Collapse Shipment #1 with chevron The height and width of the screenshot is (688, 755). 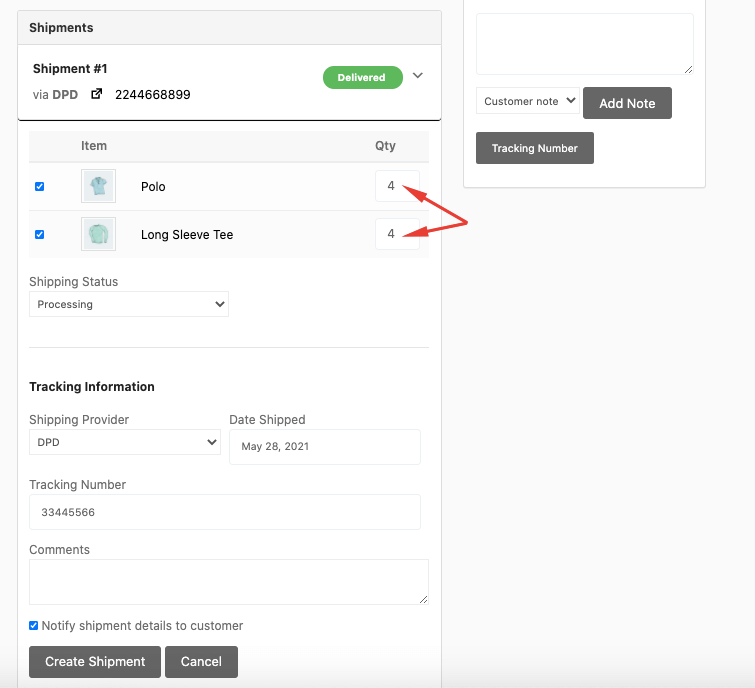[417, 76]
